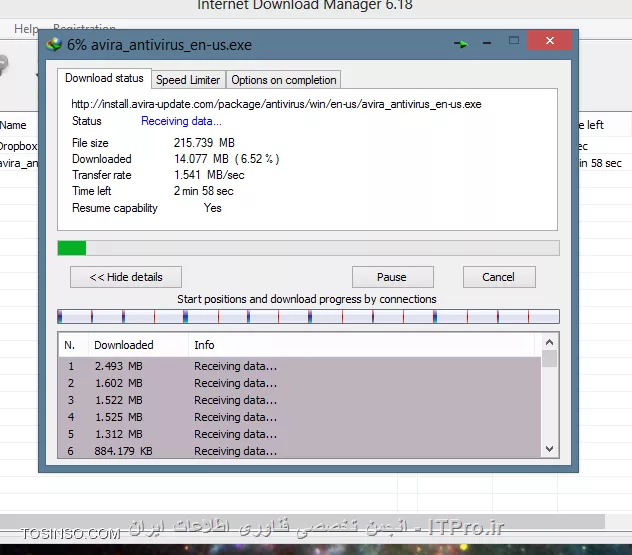Image resolution: width=632 pixels, height=555 pixels.
Task: Click the Transfer rate value 1.541 MB/sec
Action: [x=209, y=175]
